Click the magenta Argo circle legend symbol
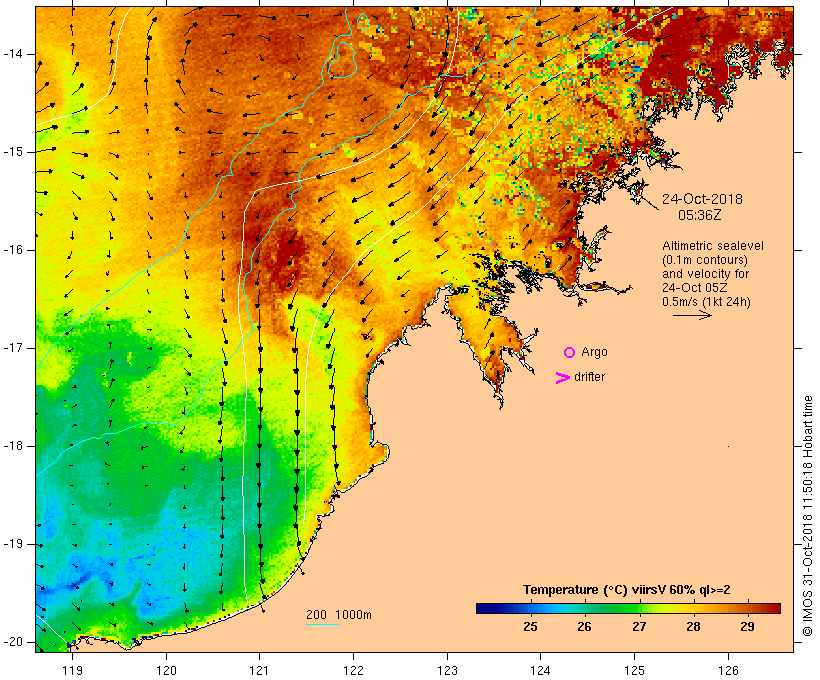Screen dimensions: 820x680 pyautogui.click(x=570, y=353)
